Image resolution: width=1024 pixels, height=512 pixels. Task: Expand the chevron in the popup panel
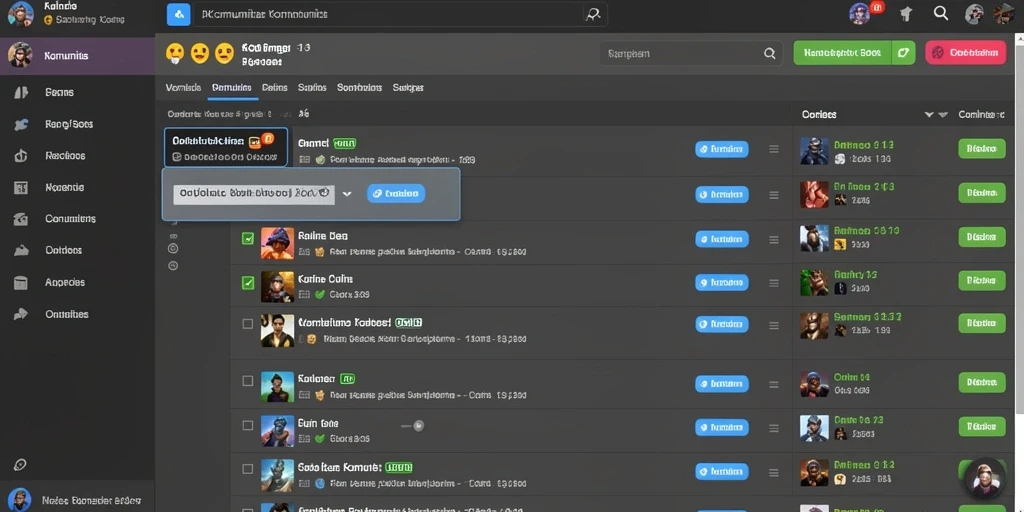click(347, 194)
